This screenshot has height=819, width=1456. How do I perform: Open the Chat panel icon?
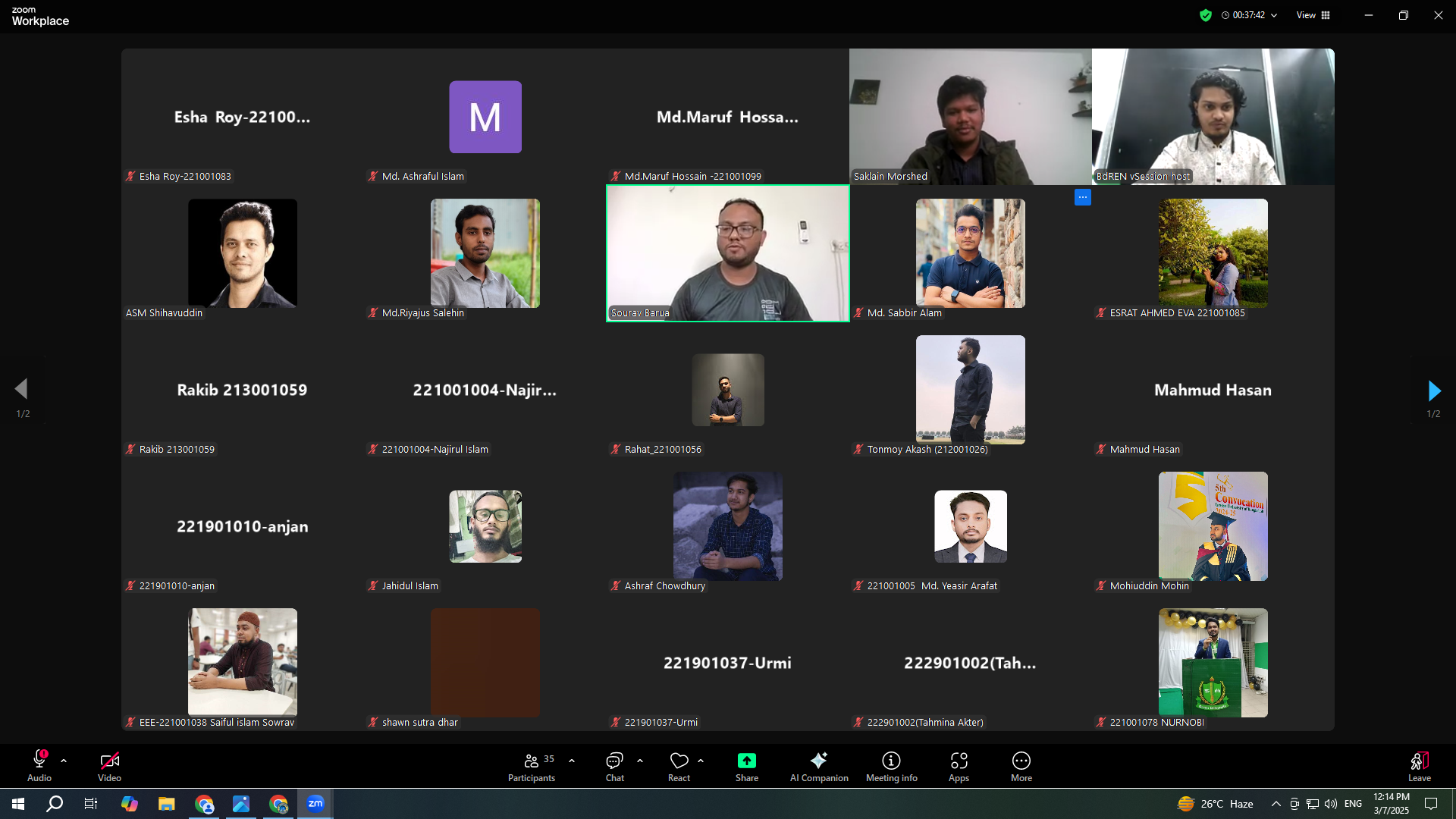pos(614,761)
